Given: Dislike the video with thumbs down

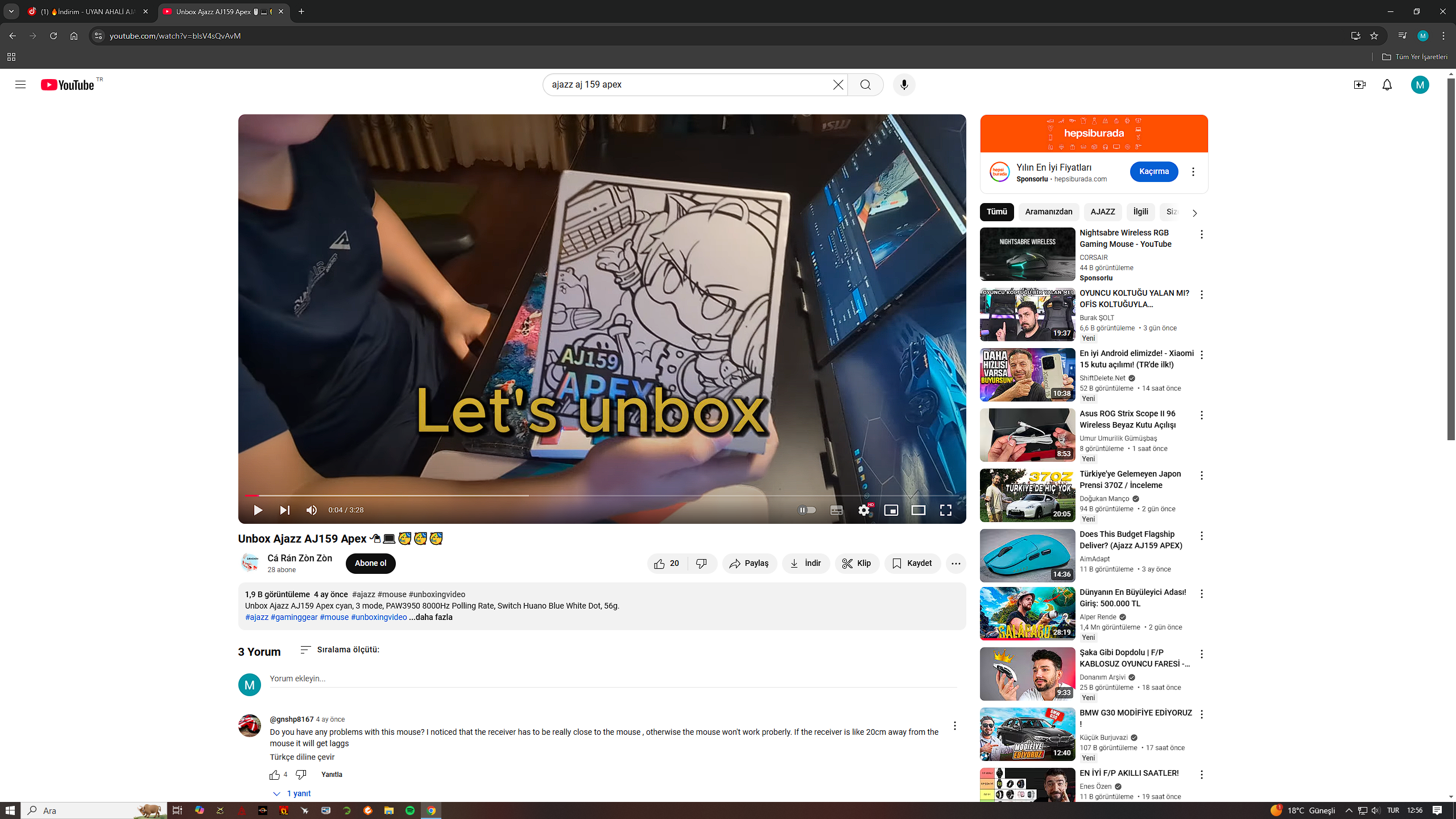Looking at the screenshot, I should 702,564.
